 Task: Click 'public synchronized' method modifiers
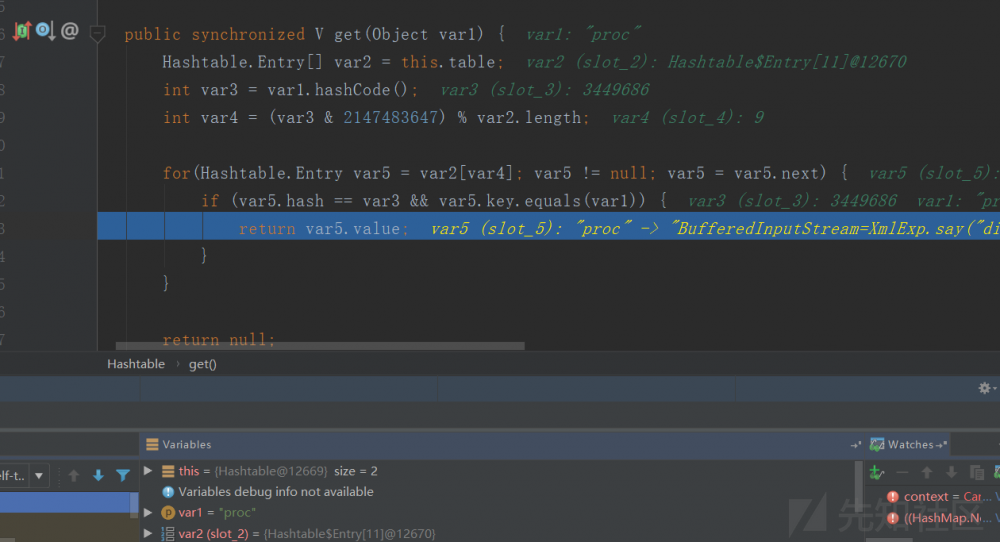click(x=215, y=34)
